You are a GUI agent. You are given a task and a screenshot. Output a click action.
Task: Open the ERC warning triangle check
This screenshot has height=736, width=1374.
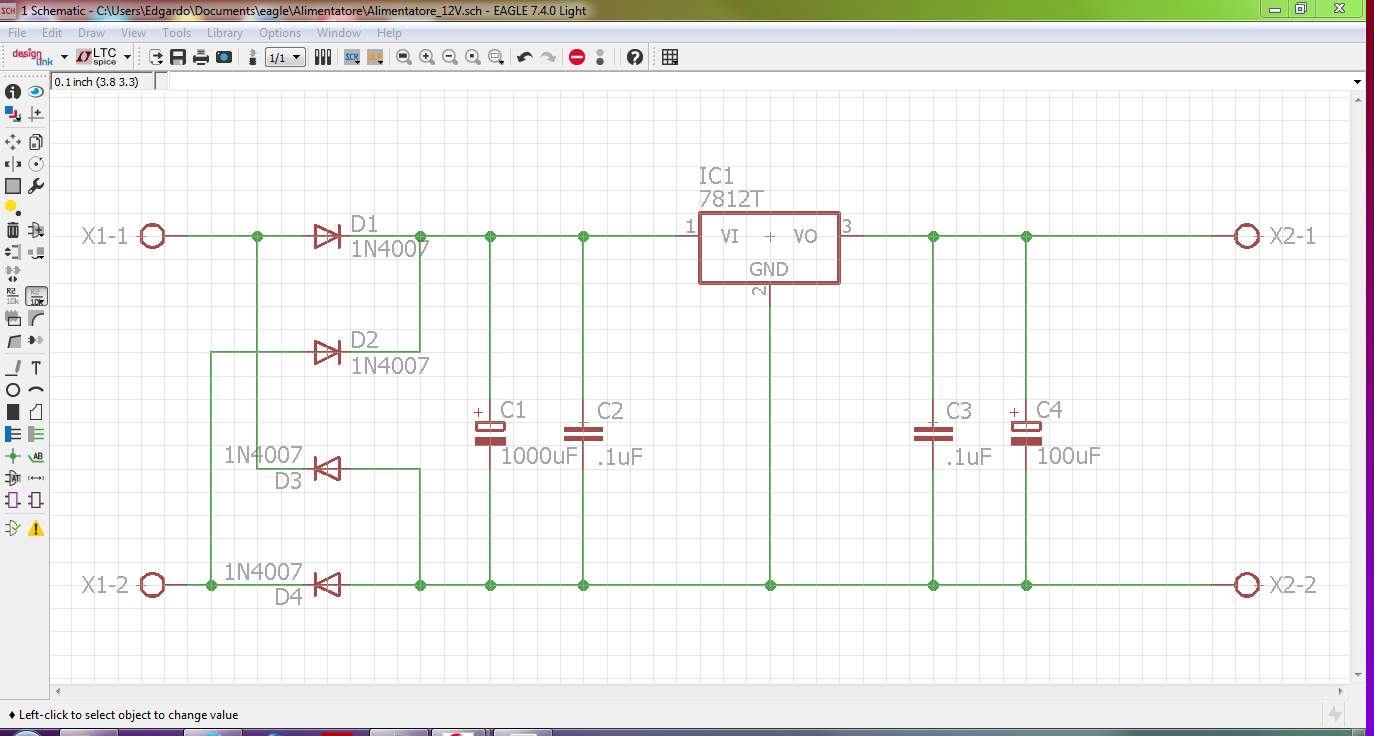tap(36, 528)
